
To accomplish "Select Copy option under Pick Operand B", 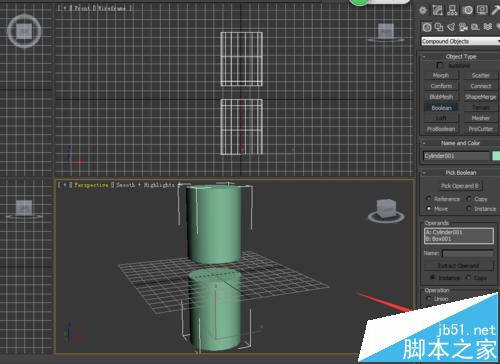I will (x=469, y=199).
